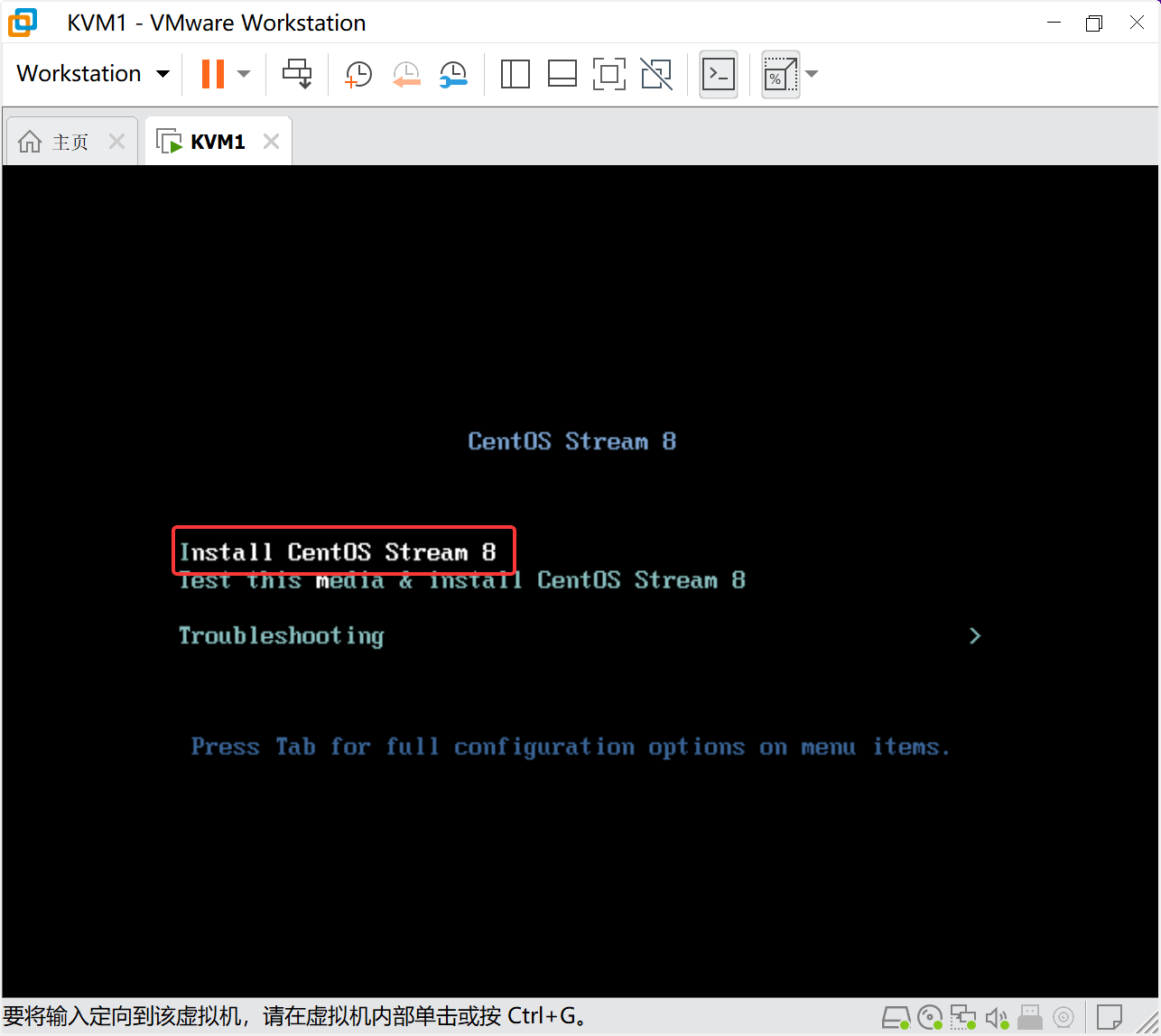Select the Troubleshooting boot menu entry

(x=281, y=636)
